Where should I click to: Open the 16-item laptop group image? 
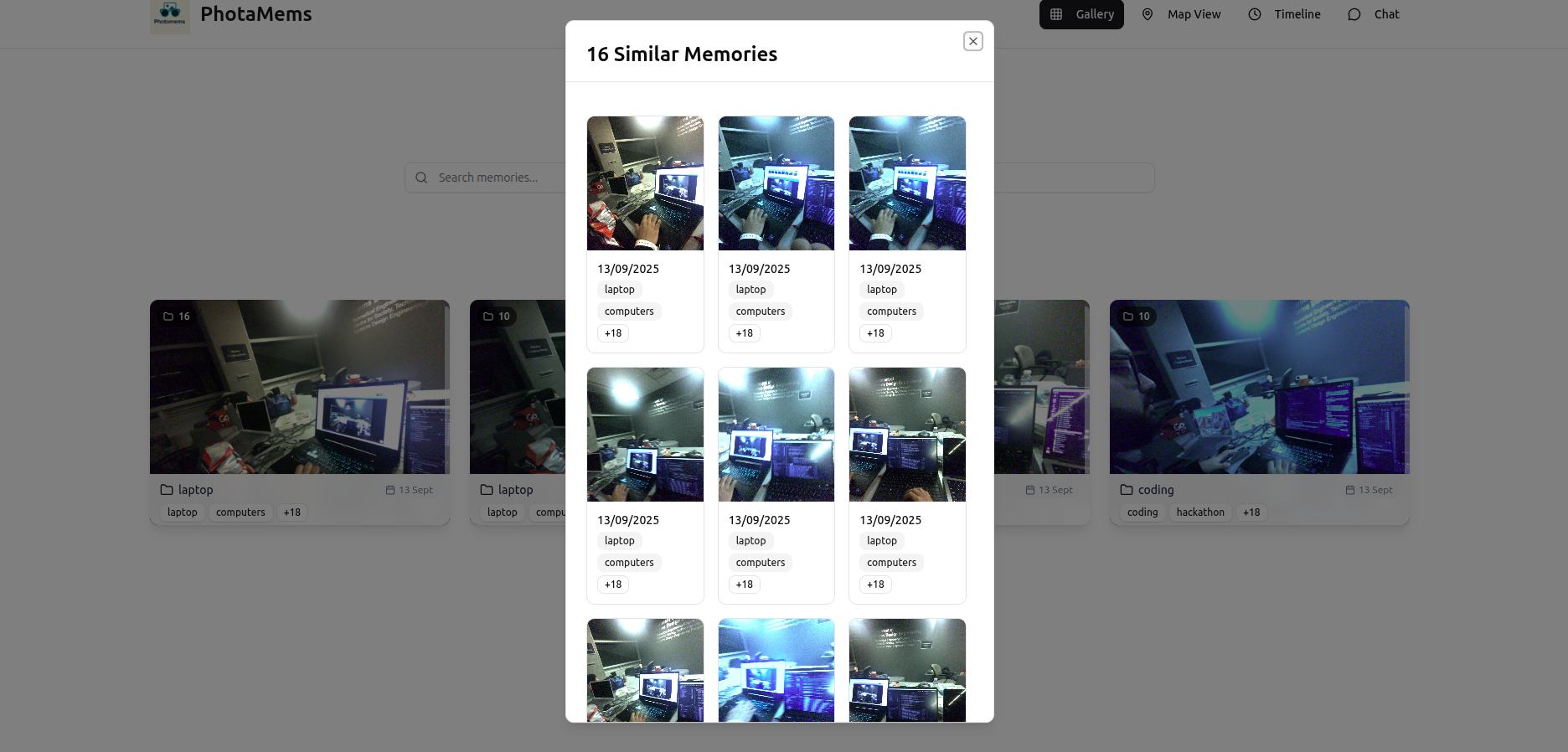[300, 387]
